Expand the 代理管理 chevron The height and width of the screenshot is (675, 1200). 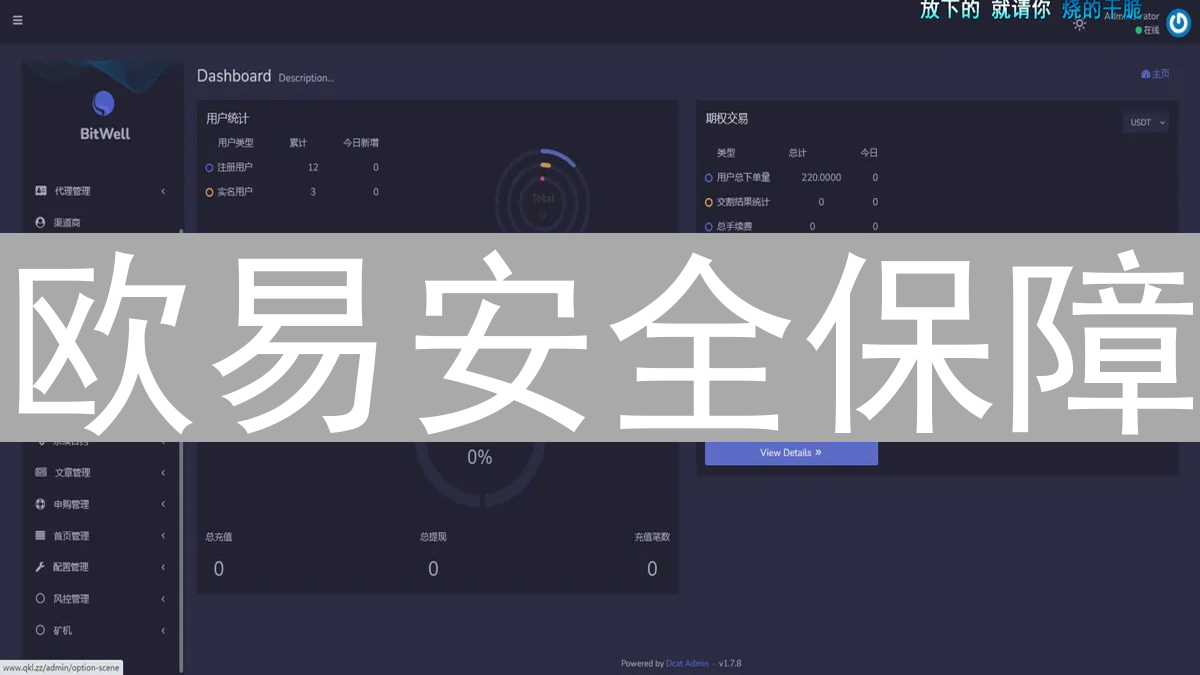pyautogui.click(x=163, y=191)
